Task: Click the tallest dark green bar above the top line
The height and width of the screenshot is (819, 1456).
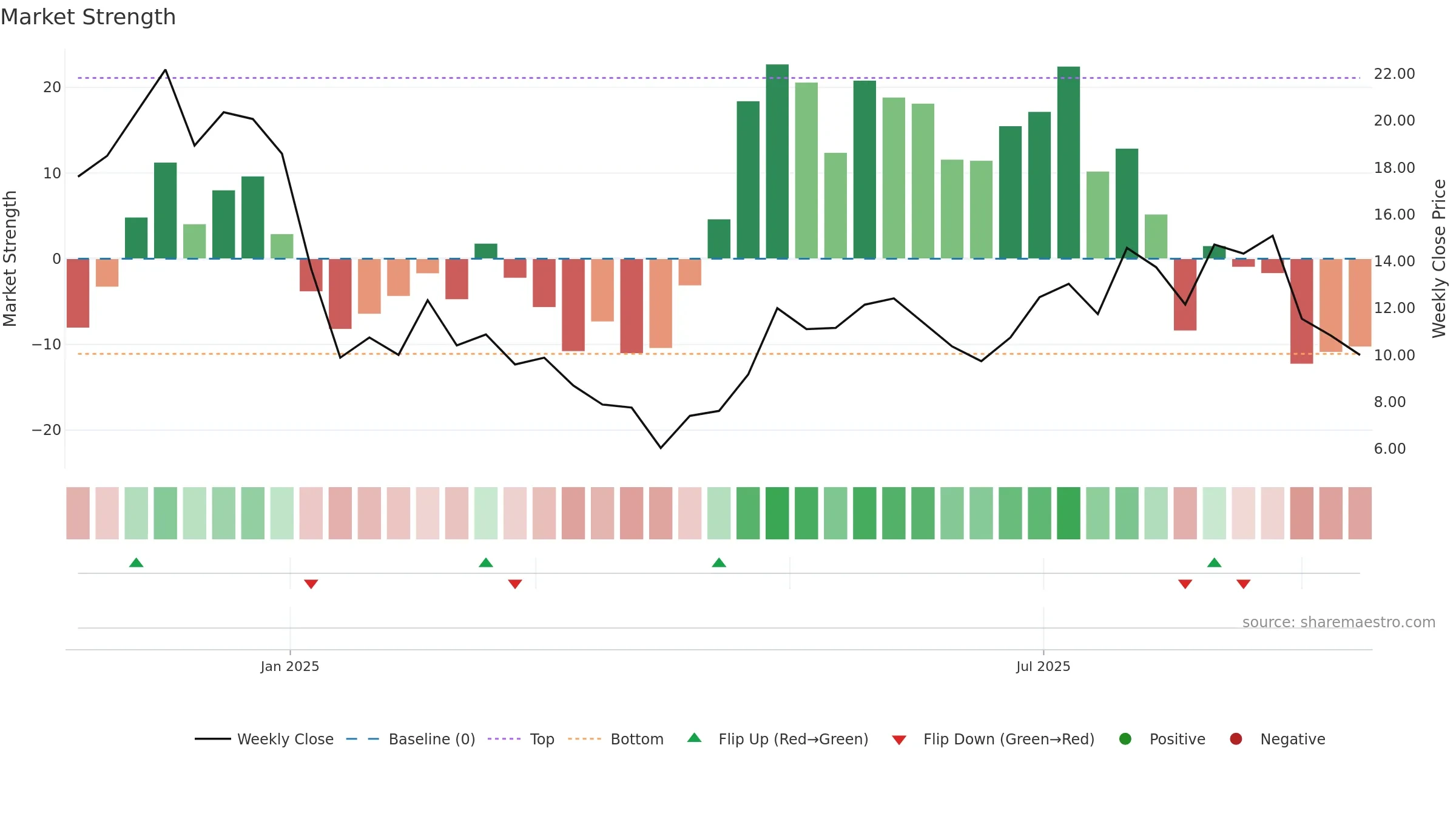Action: click(x=777, y=161)
